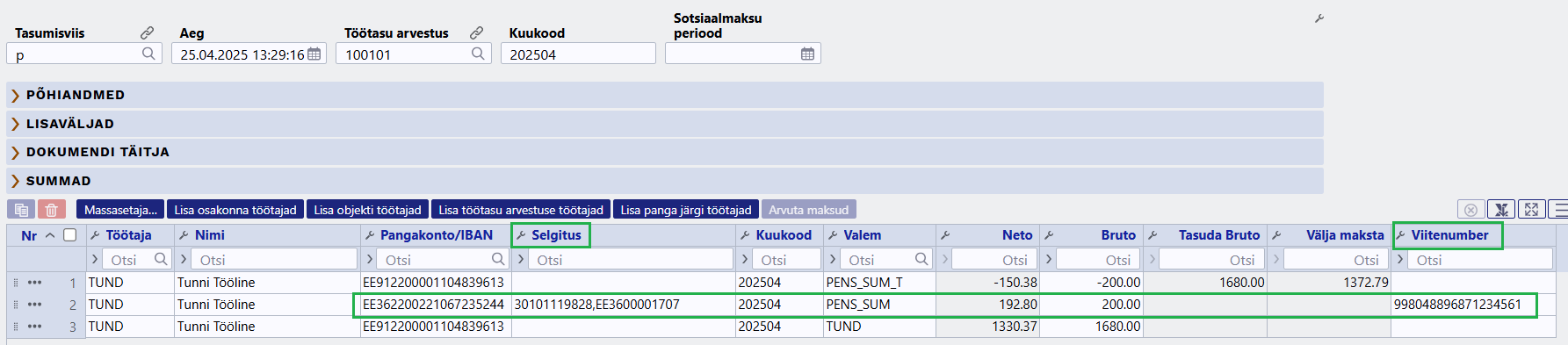Expand the DOKUMENDI TÄITJA section
This screenshot has height=345, width=1568.
click(x=665, y=152)
